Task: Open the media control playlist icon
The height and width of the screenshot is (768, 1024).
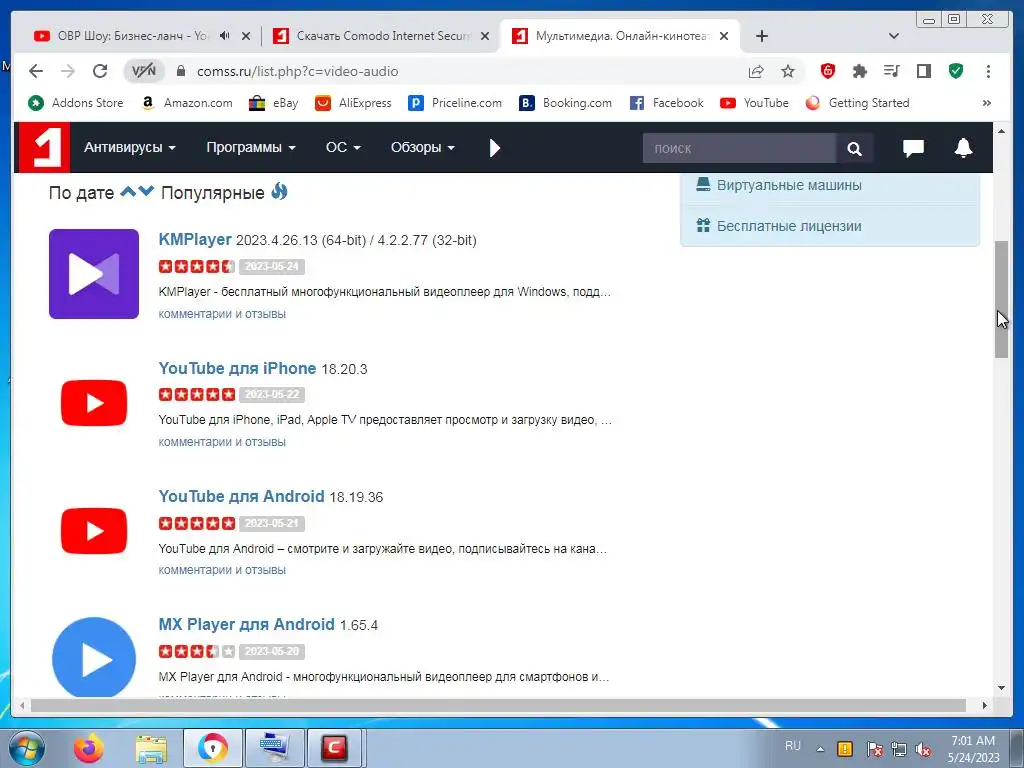Action: (891, 71)
